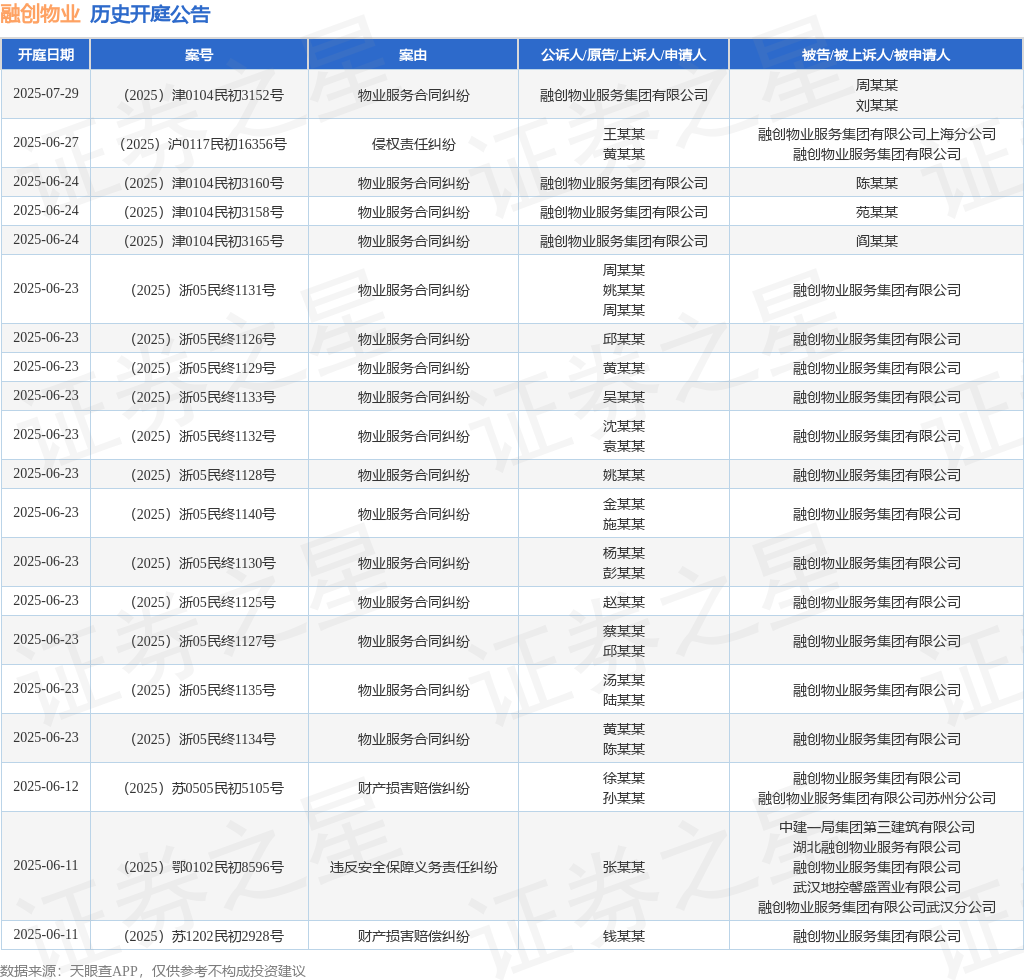
Task: Click case number （2025）浙05民终1129号
Action: coord(204,368)
